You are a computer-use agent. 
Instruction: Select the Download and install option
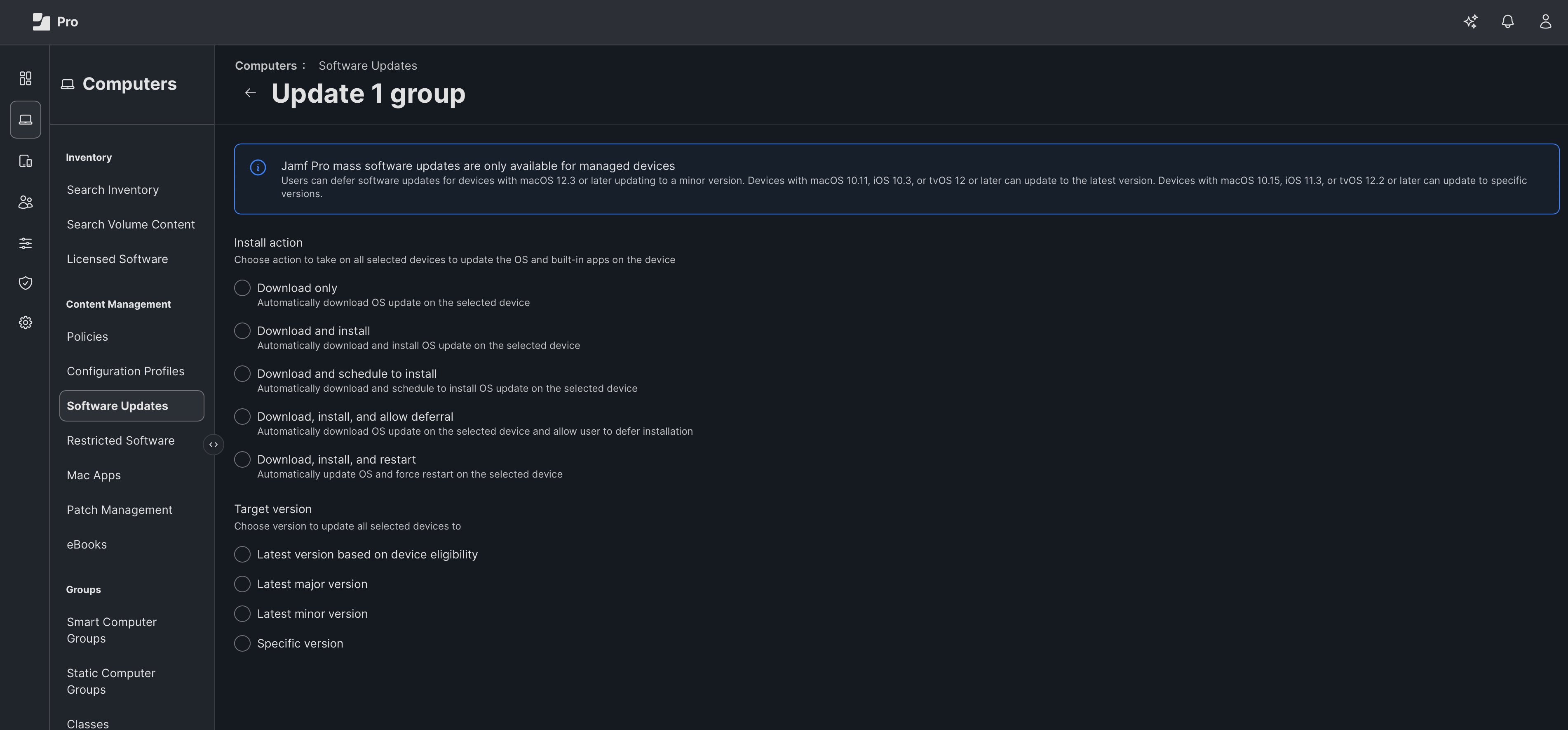[x=242, y=331]
